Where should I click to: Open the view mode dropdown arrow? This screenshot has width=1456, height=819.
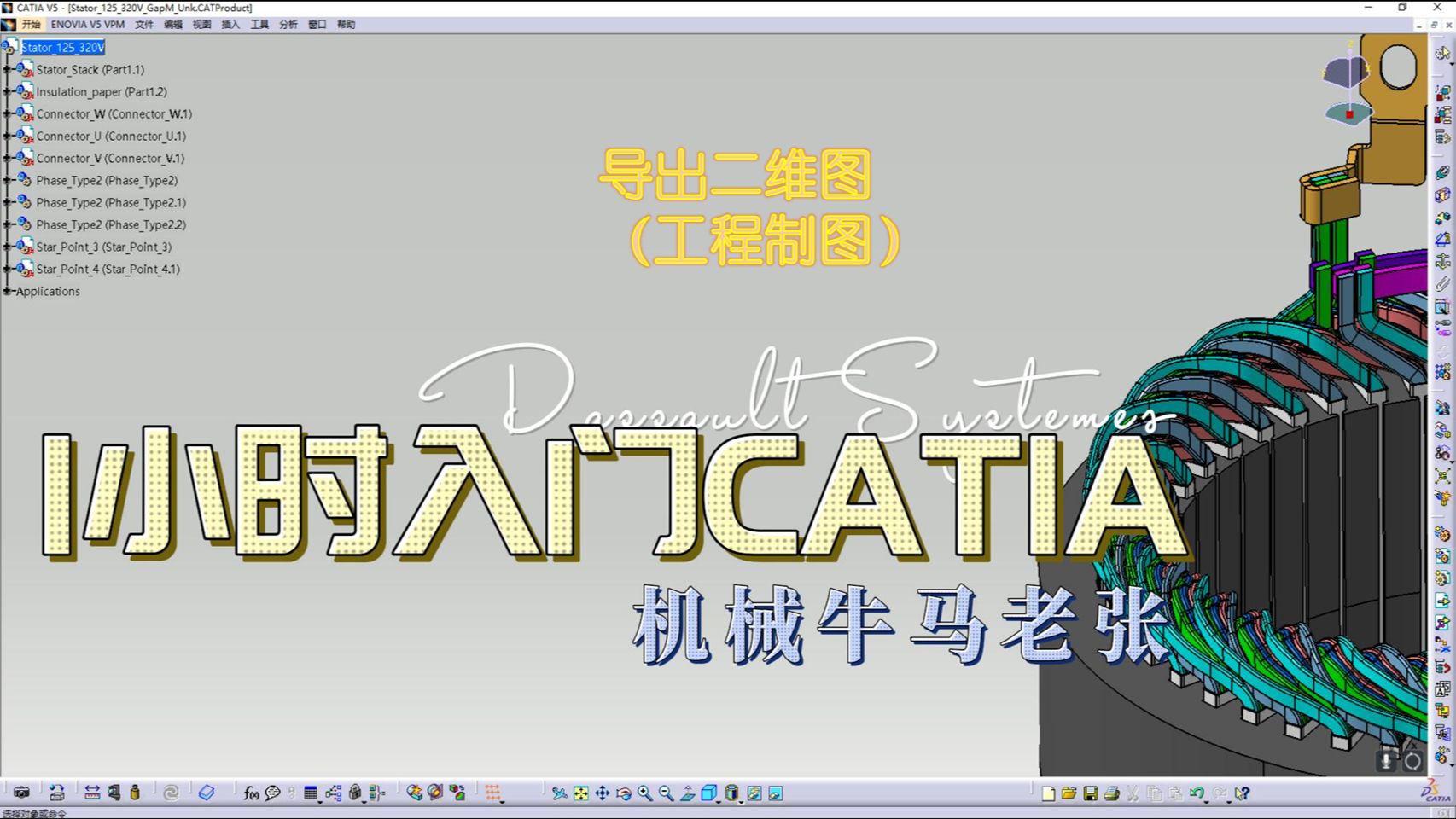click(x=742, y=801)
